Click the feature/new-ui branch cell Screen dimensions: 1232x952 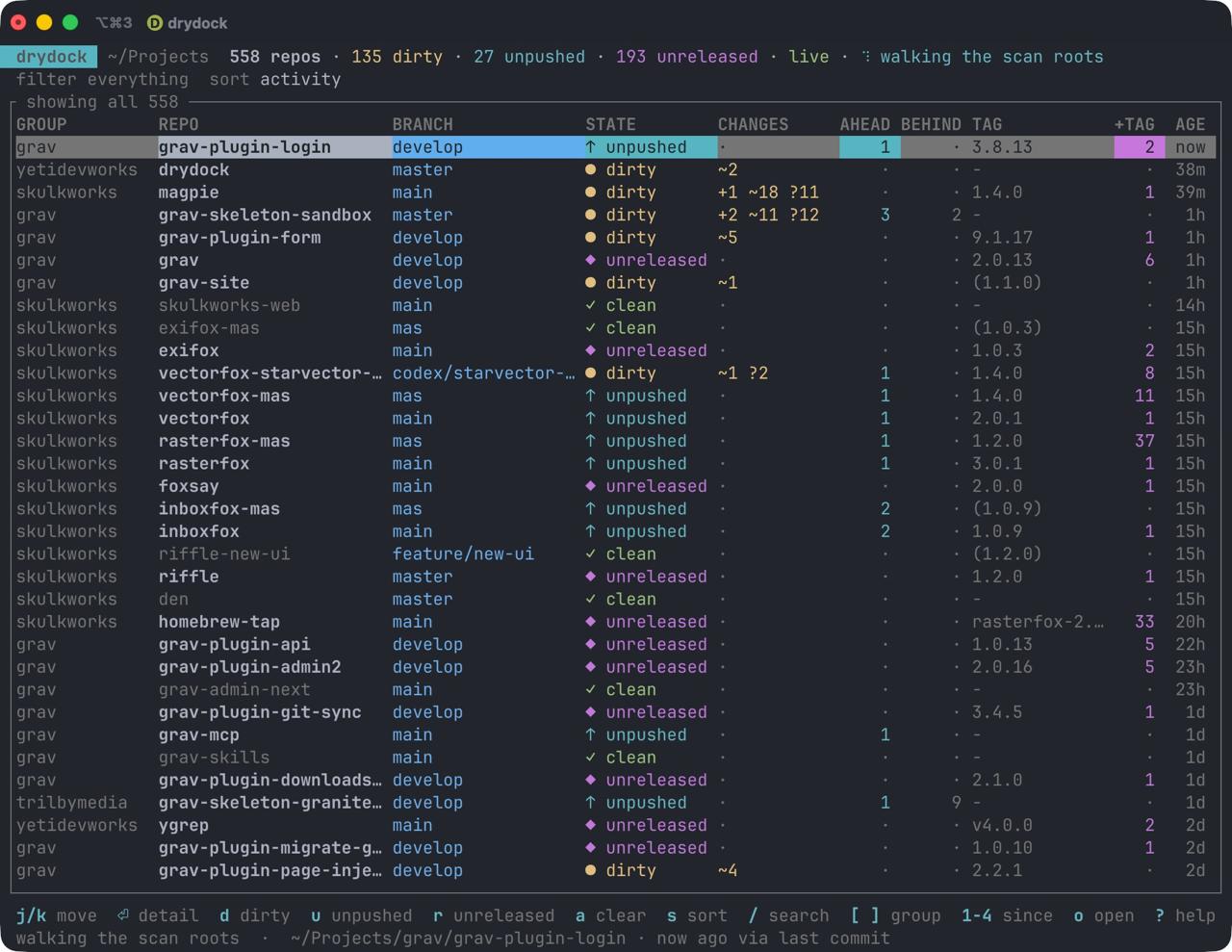[x=463, y=554]
